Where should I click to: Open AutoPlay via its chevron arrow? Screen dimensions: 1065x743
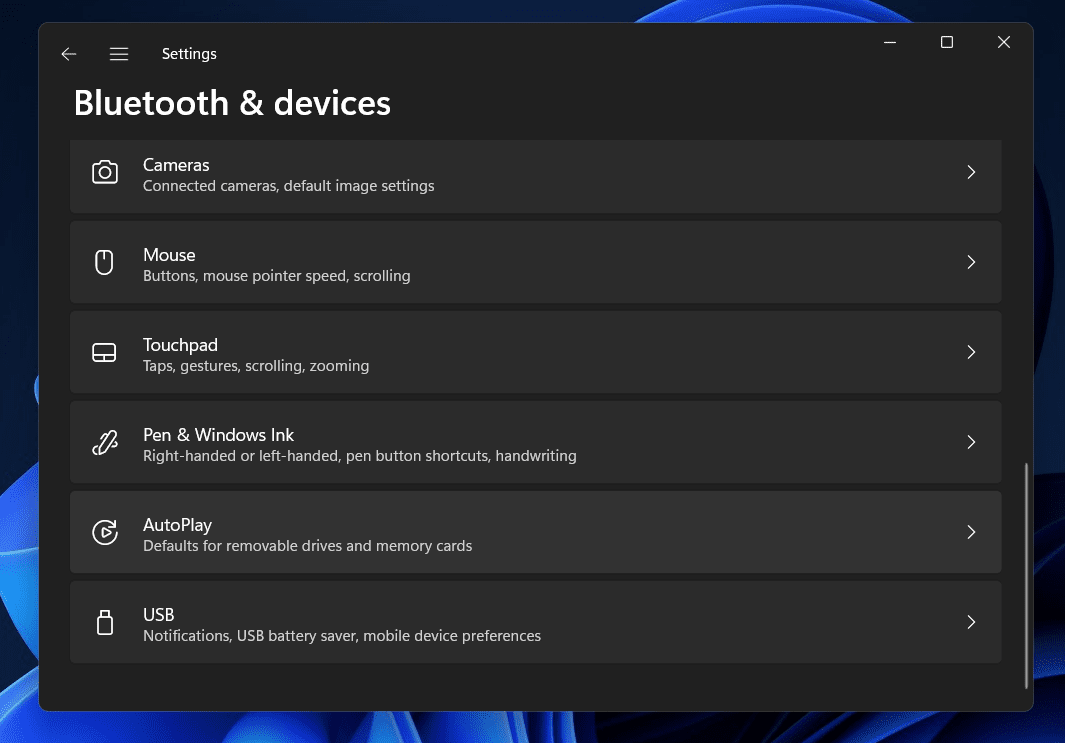click(x=971, y=532)
